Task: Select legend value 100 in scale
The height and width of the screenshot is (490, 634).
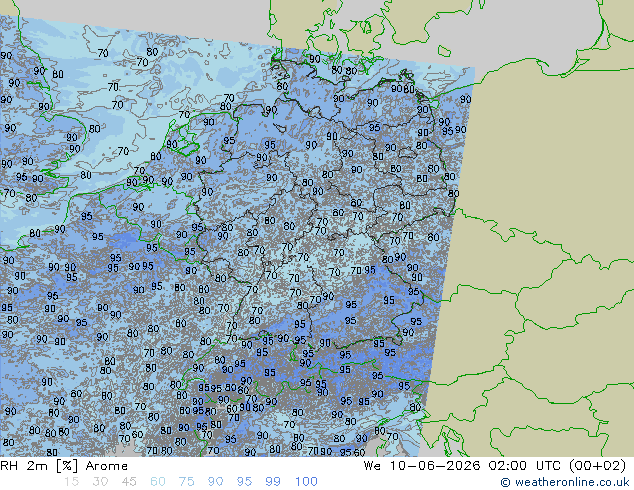Action: pyautogui.click(x=306, y=482)
